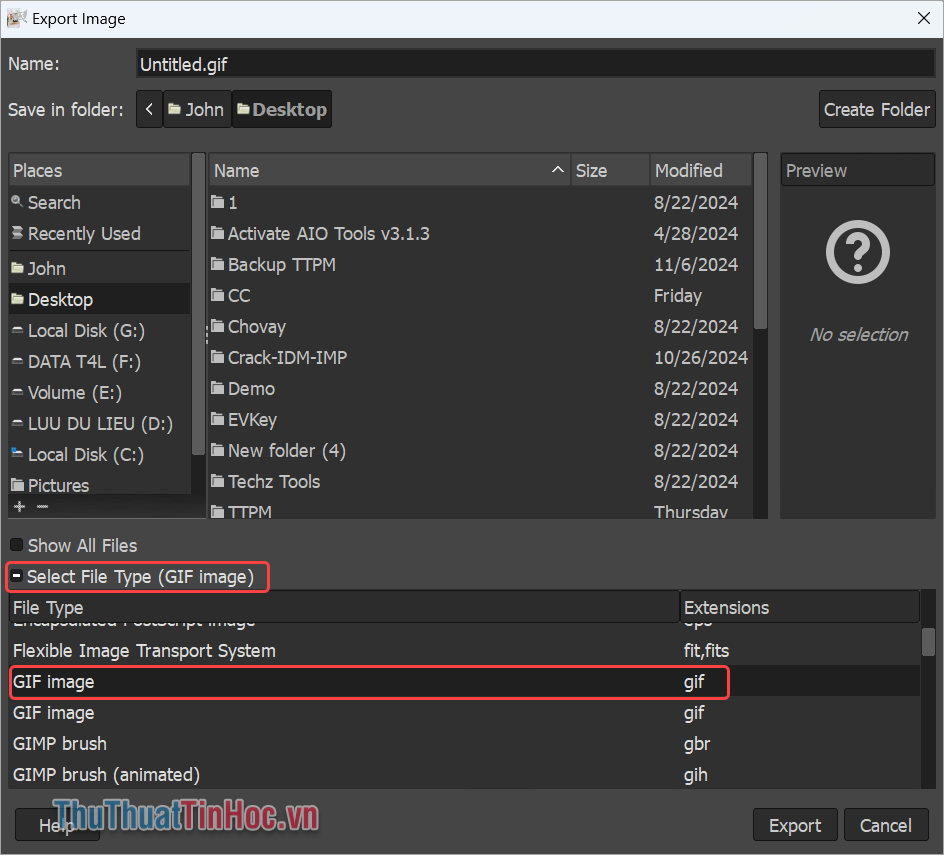Click the folder icon beside Techz Tools
Image resolution: width=944 pixels, height=855 pixels.
coord(217,481)
